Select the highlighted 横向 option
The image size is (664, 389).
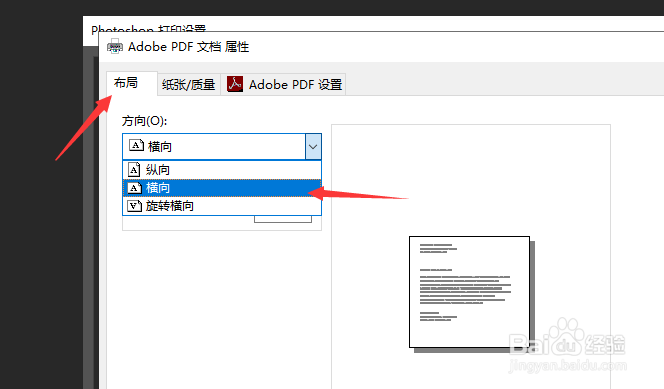click(222, 188)
